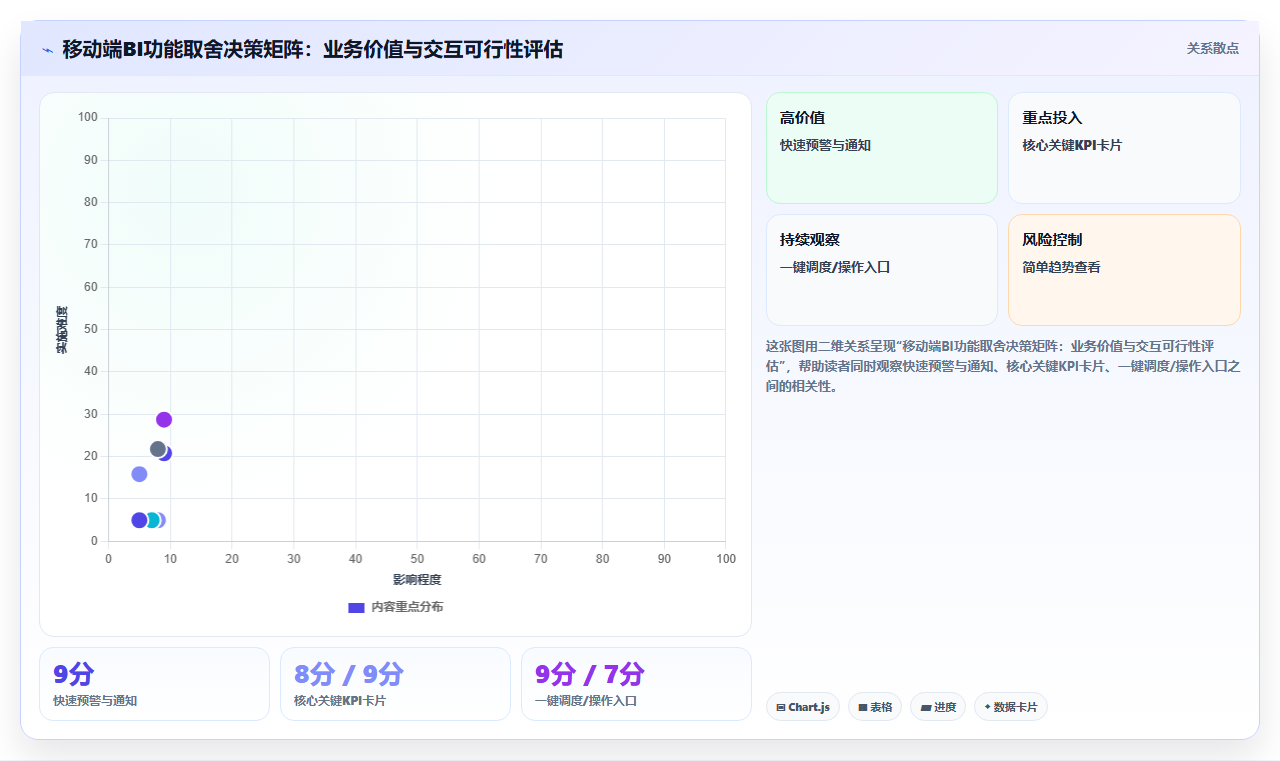
Task: Click the 数据卡片 tag chip
Action: [1011, 707]
